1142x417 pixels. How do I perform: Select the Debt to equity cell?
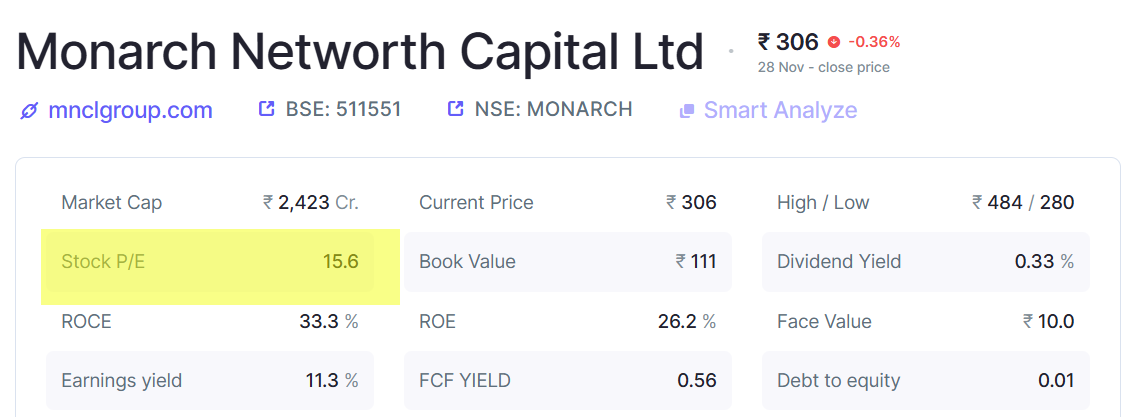pyautogui.click(x=925, y=380)
